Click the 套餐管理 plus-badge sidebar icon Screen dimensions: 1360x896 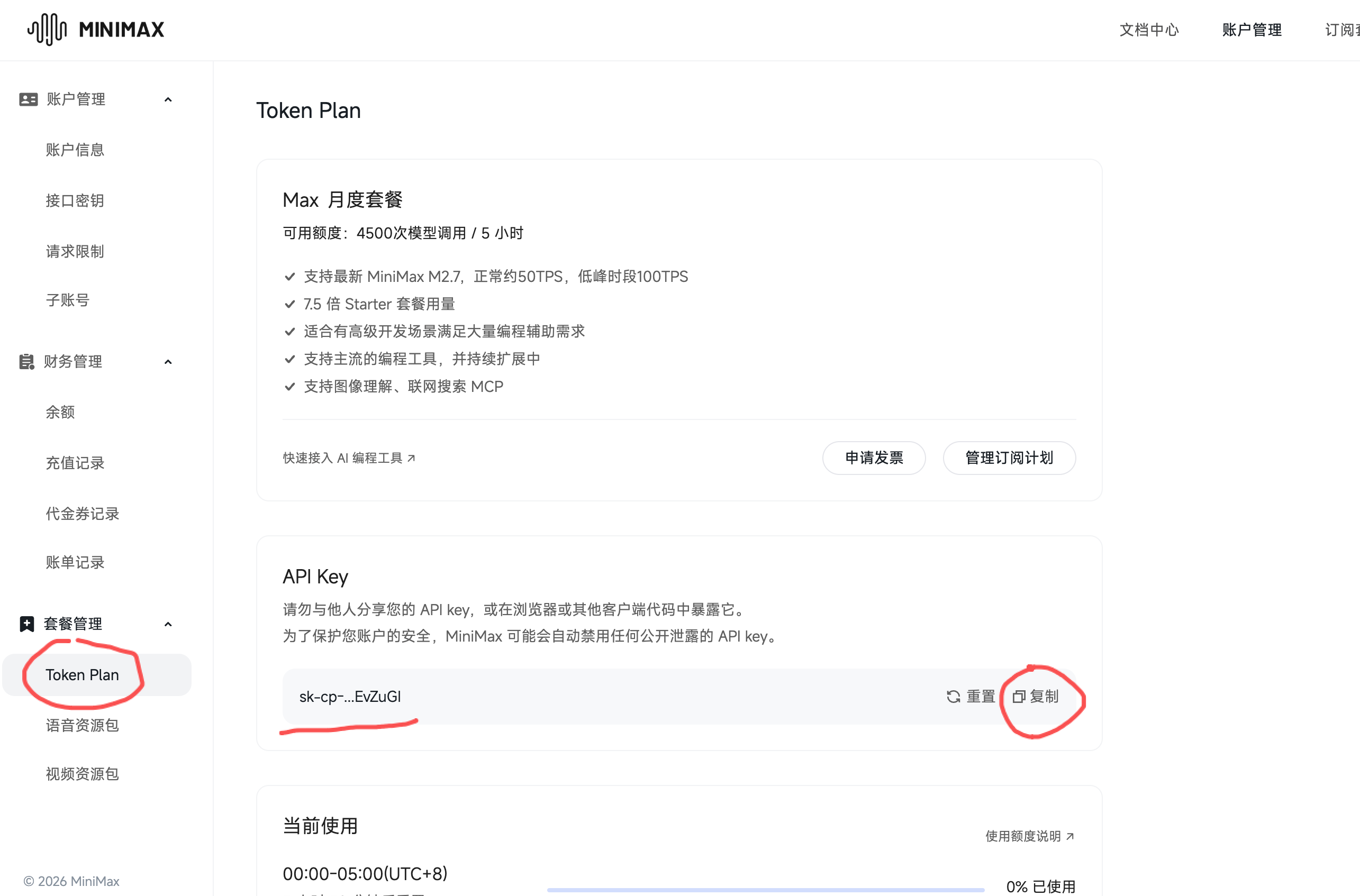[26, 624]
